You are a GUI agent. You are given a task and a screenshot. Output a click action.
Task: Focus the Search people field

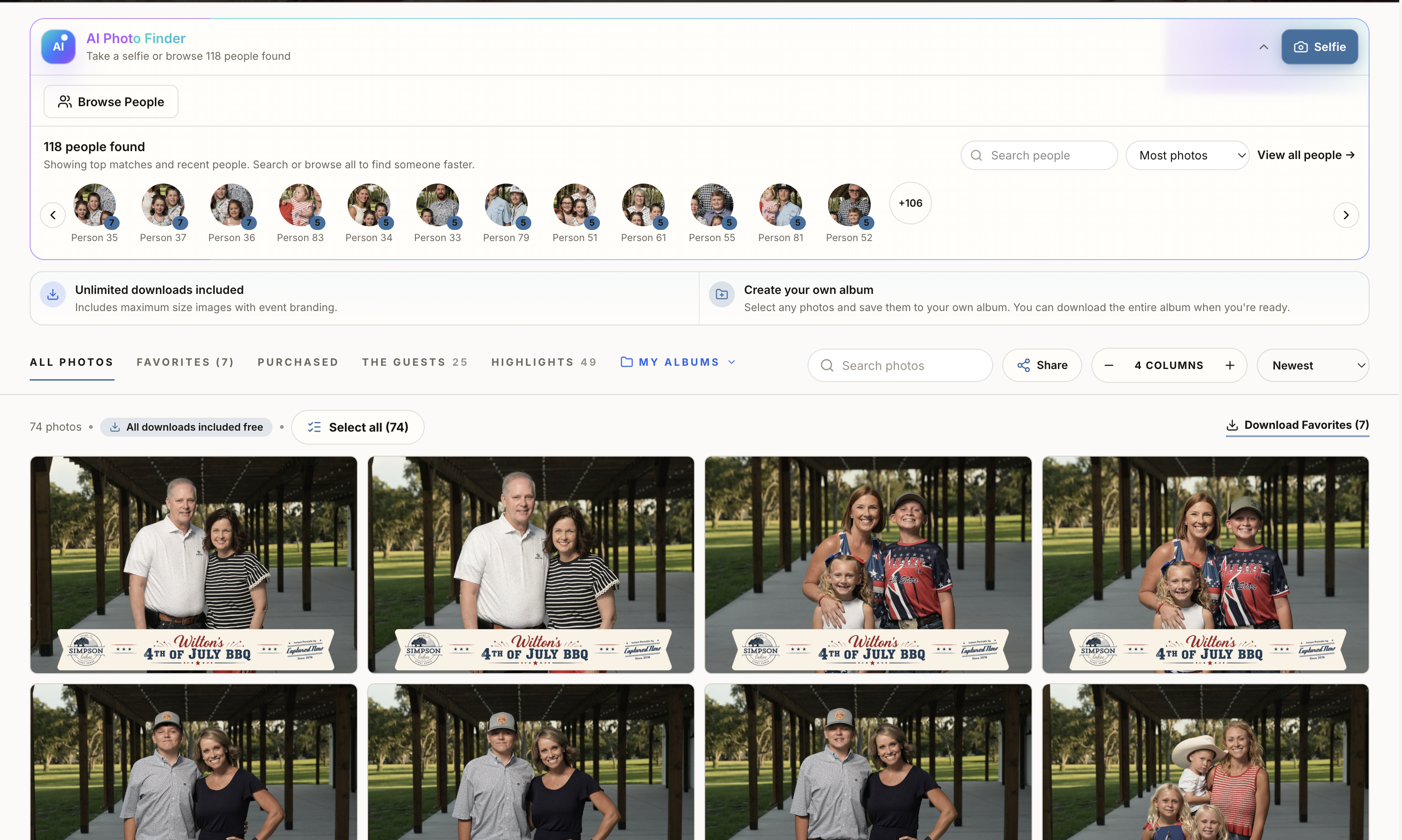tap(1039, 155)
